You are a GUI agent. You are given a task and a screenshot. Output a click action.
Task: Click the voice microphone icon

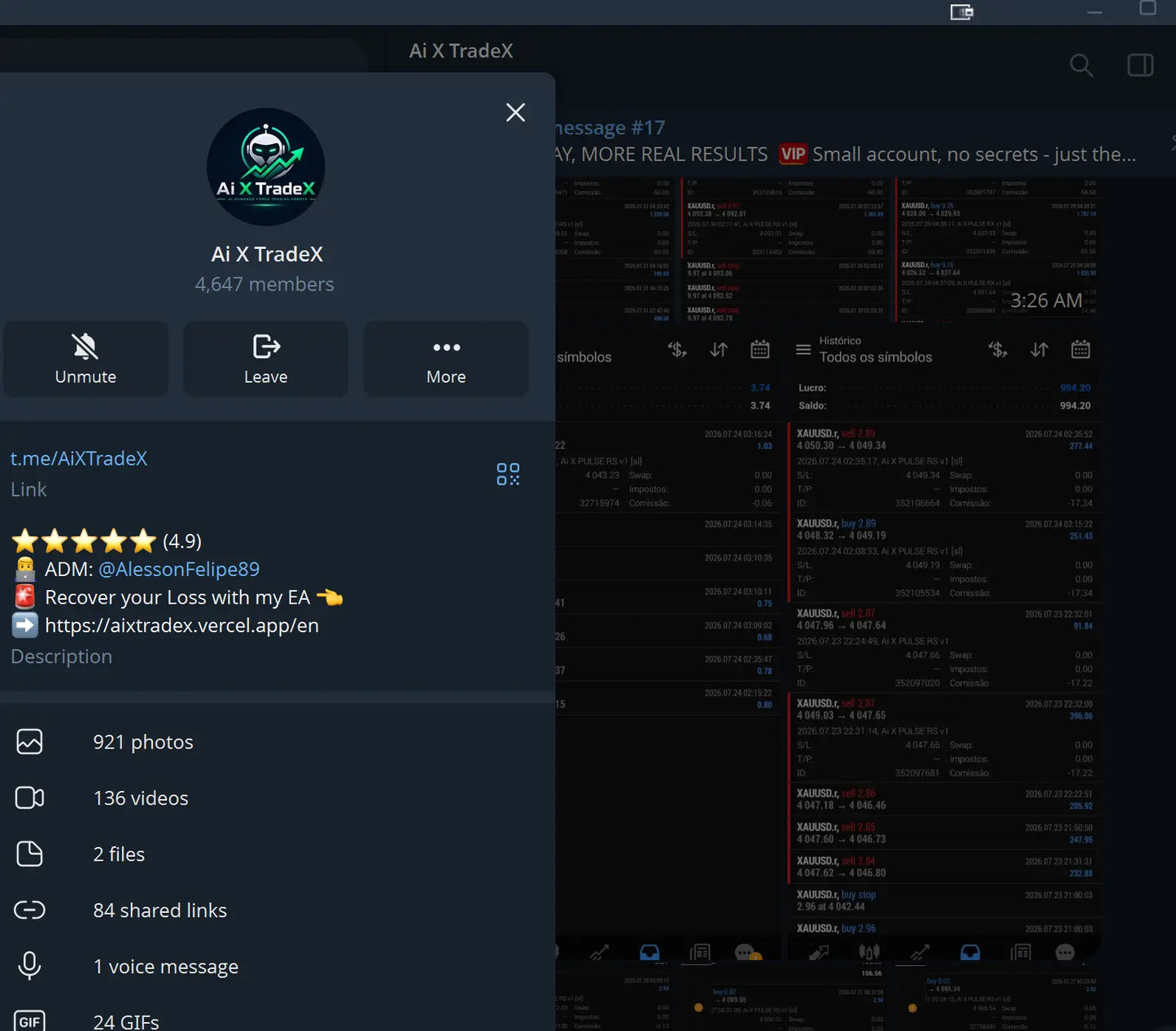coord(29,966)
